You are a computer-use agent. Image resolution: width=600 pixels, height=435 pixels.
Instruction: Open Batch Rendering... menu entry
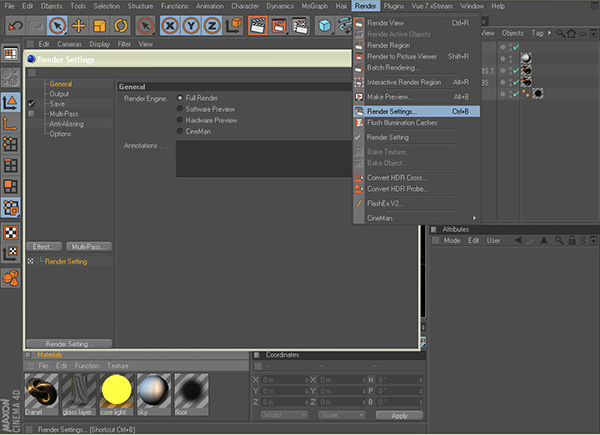click(x=416, y=67)
